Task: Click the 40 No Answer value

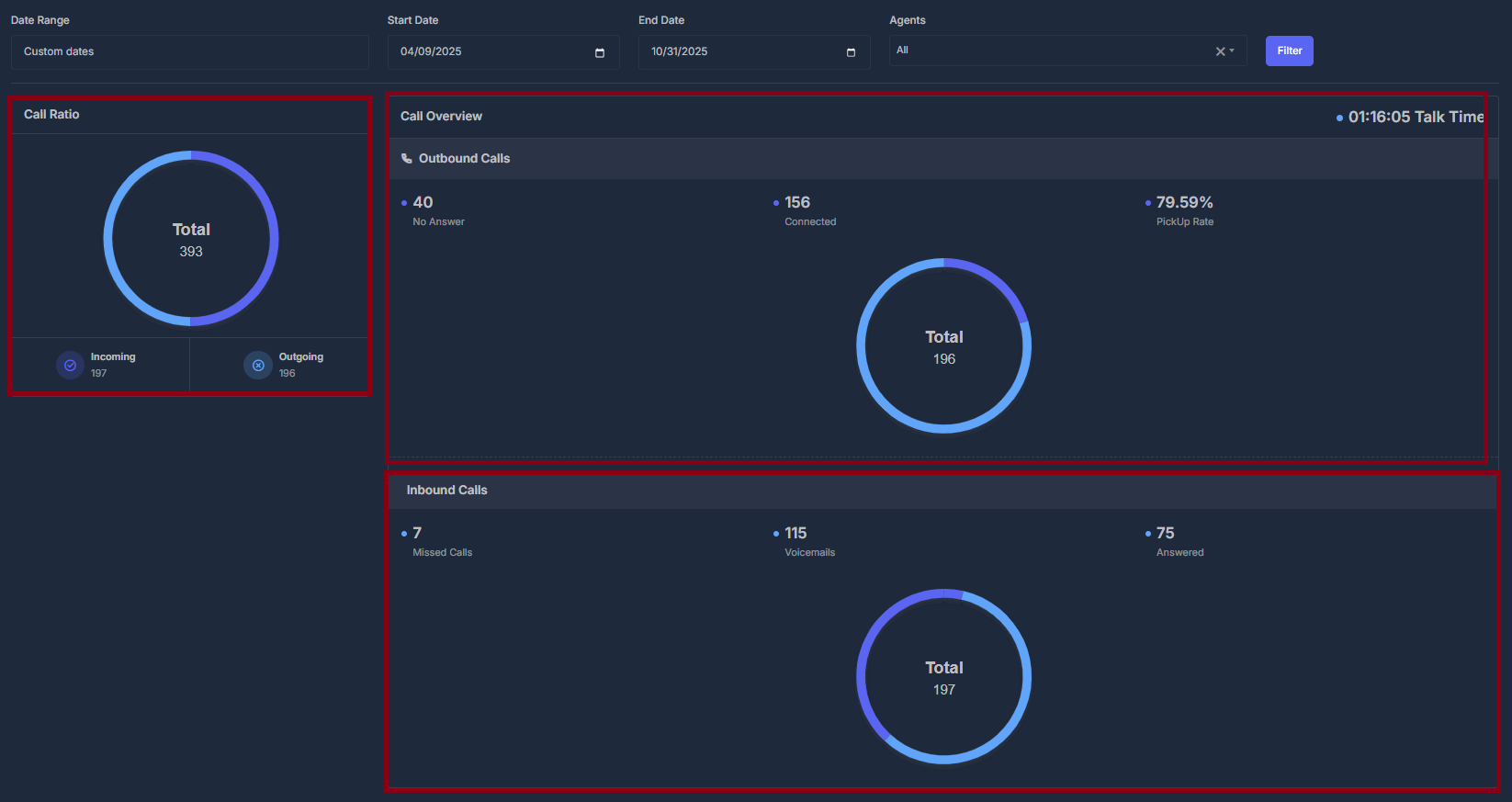Action: pos(423,202)
